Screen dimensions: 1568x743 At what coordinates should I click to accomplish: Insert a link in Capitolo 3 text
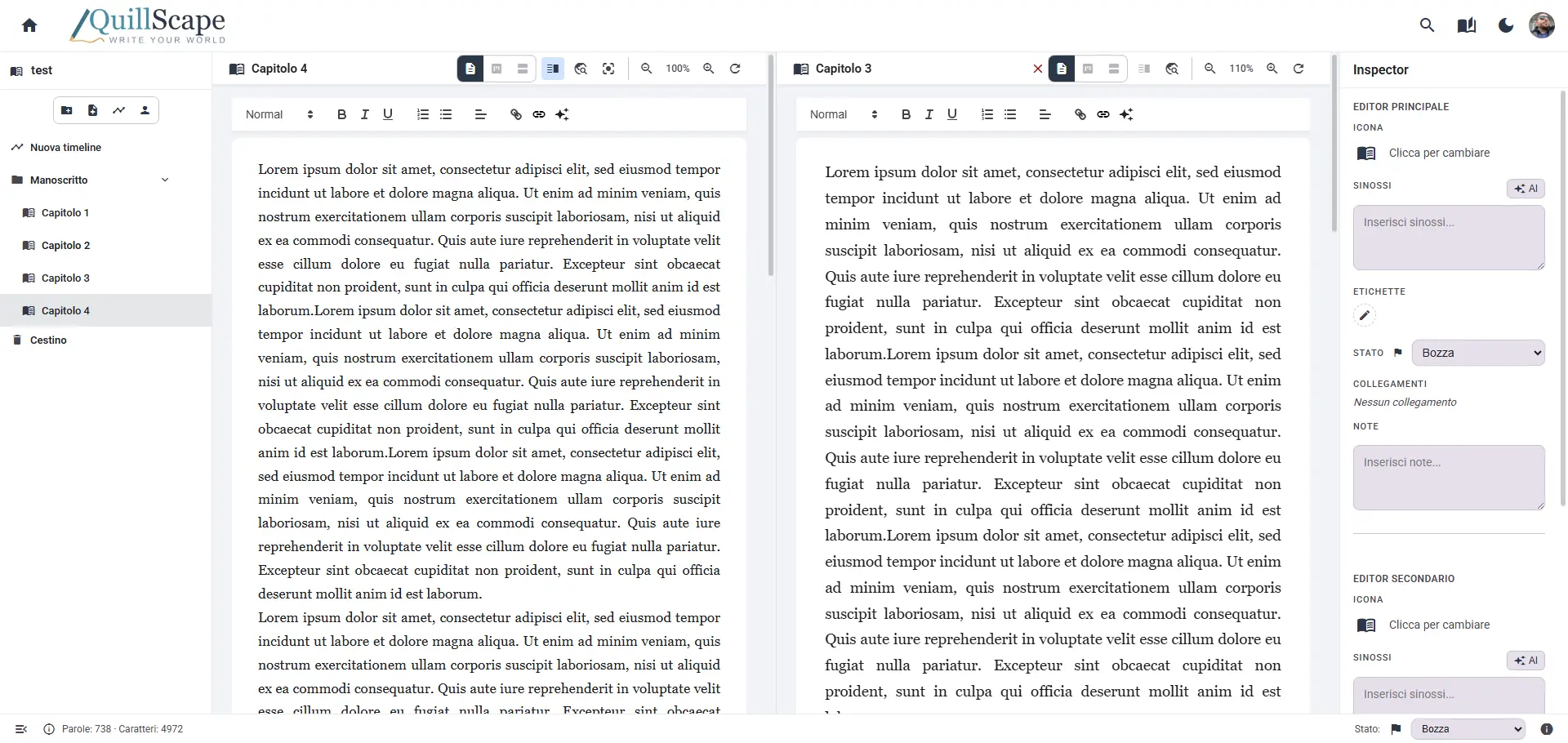point(1103,114)
